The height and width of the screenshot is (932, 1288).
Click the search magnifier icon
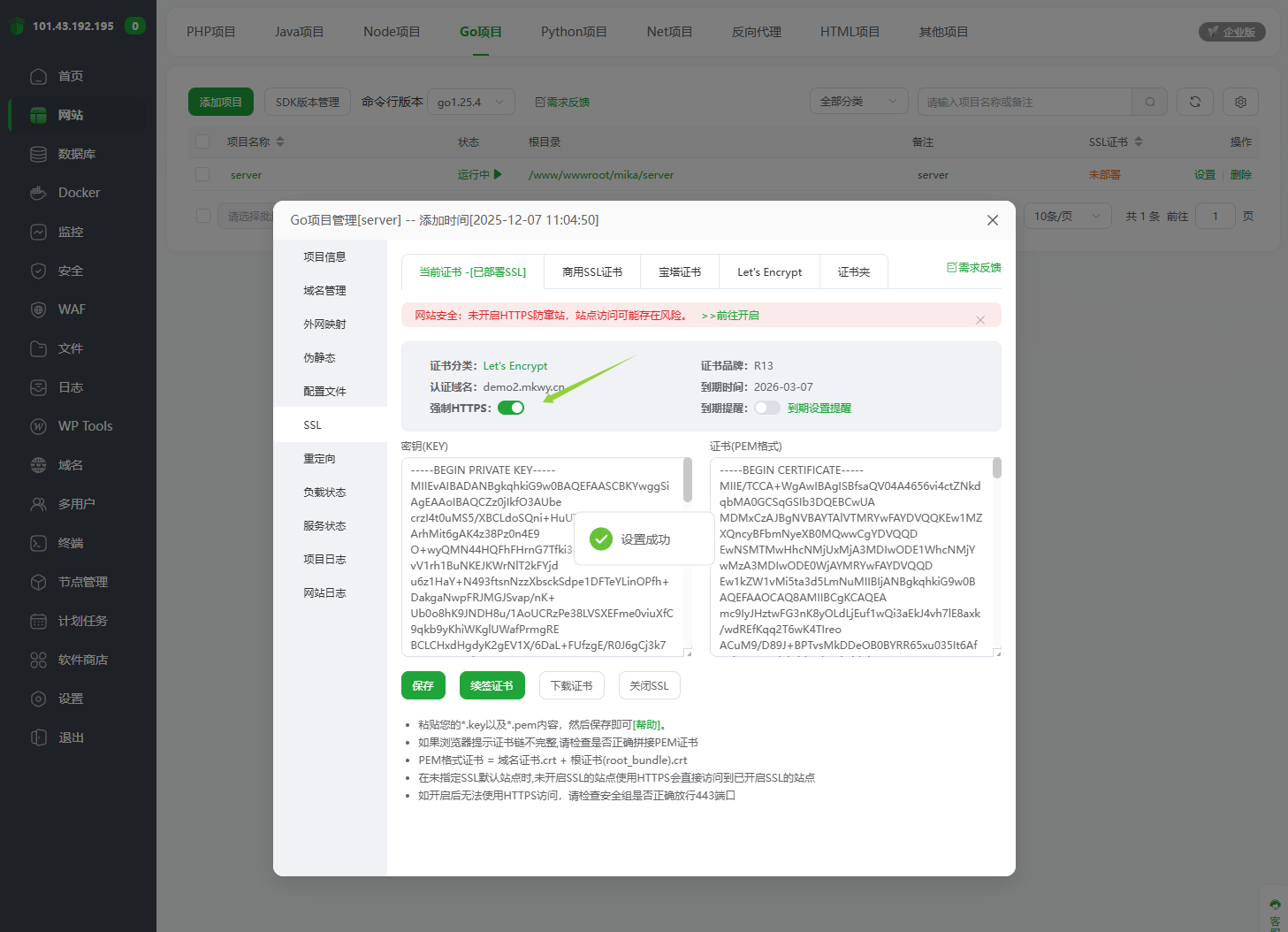pos(1149,102)
